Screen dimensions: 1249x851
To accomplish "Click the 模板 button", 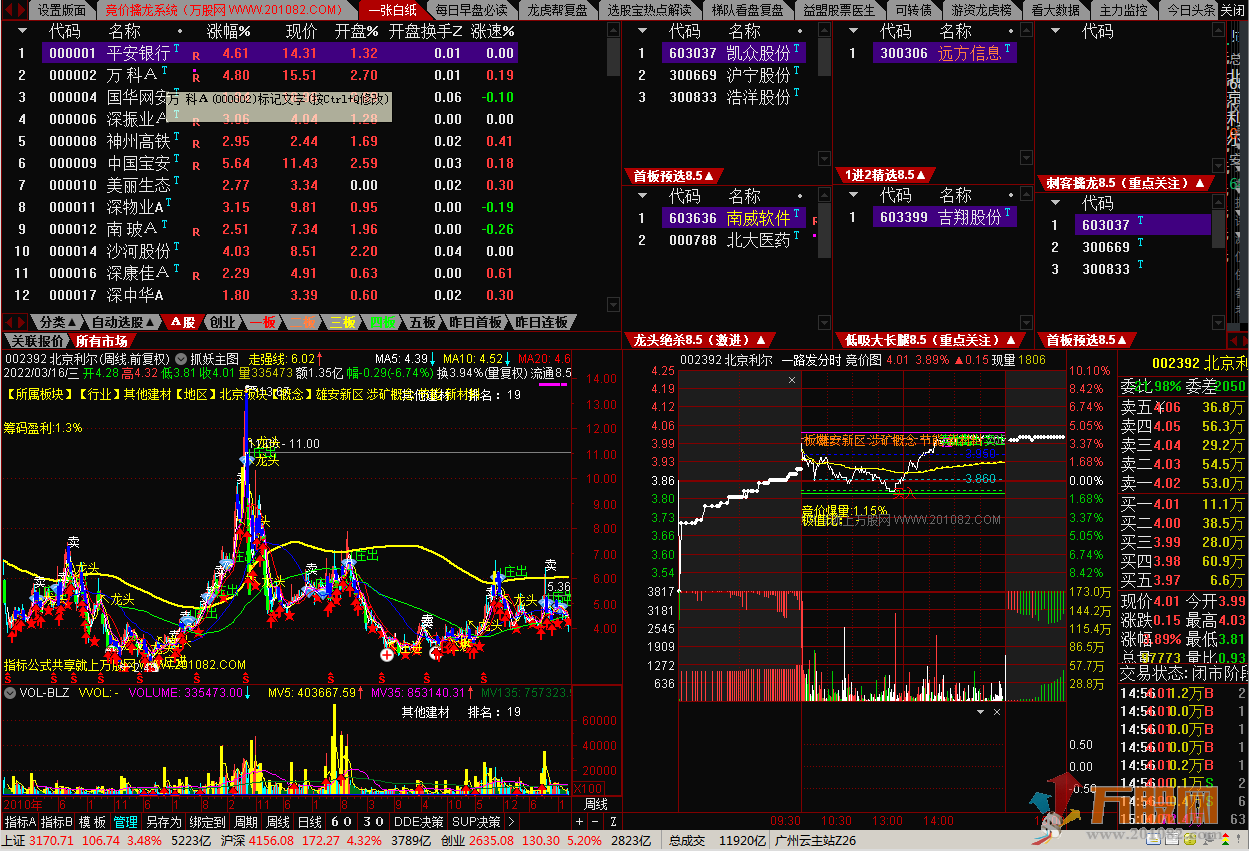I will click(x=93, y=821).
